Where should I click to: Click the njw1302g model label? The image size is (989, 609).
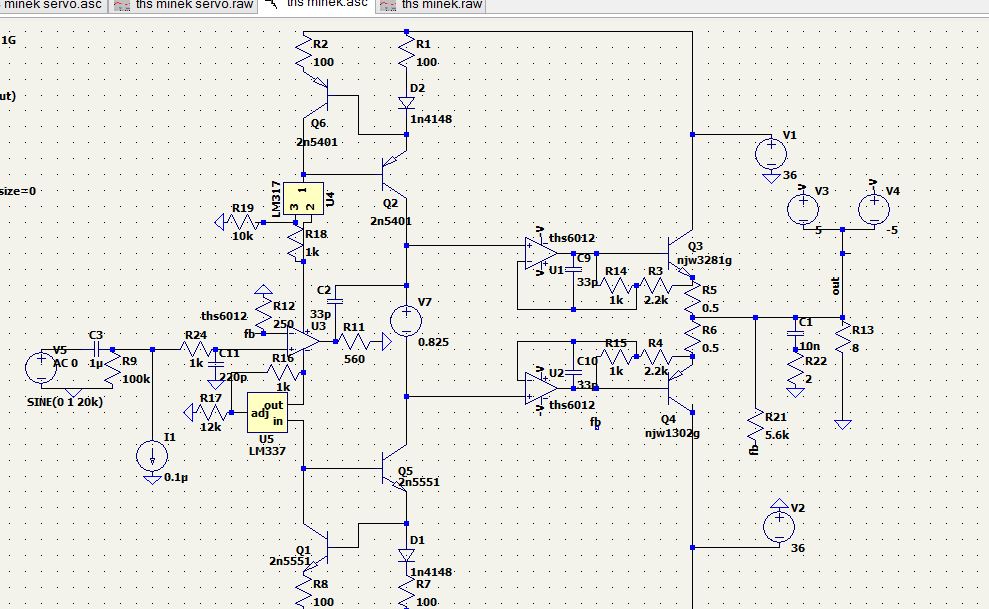click(x=672, y=433)
